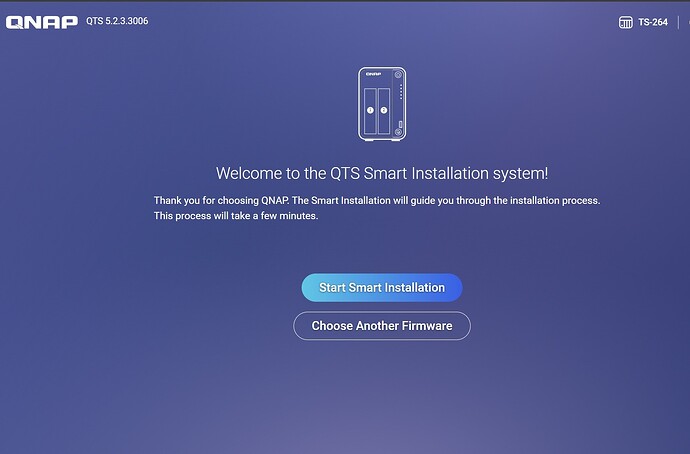
Task: Click the 'This process will take a few minutes' line
Action: coord(236,217)
